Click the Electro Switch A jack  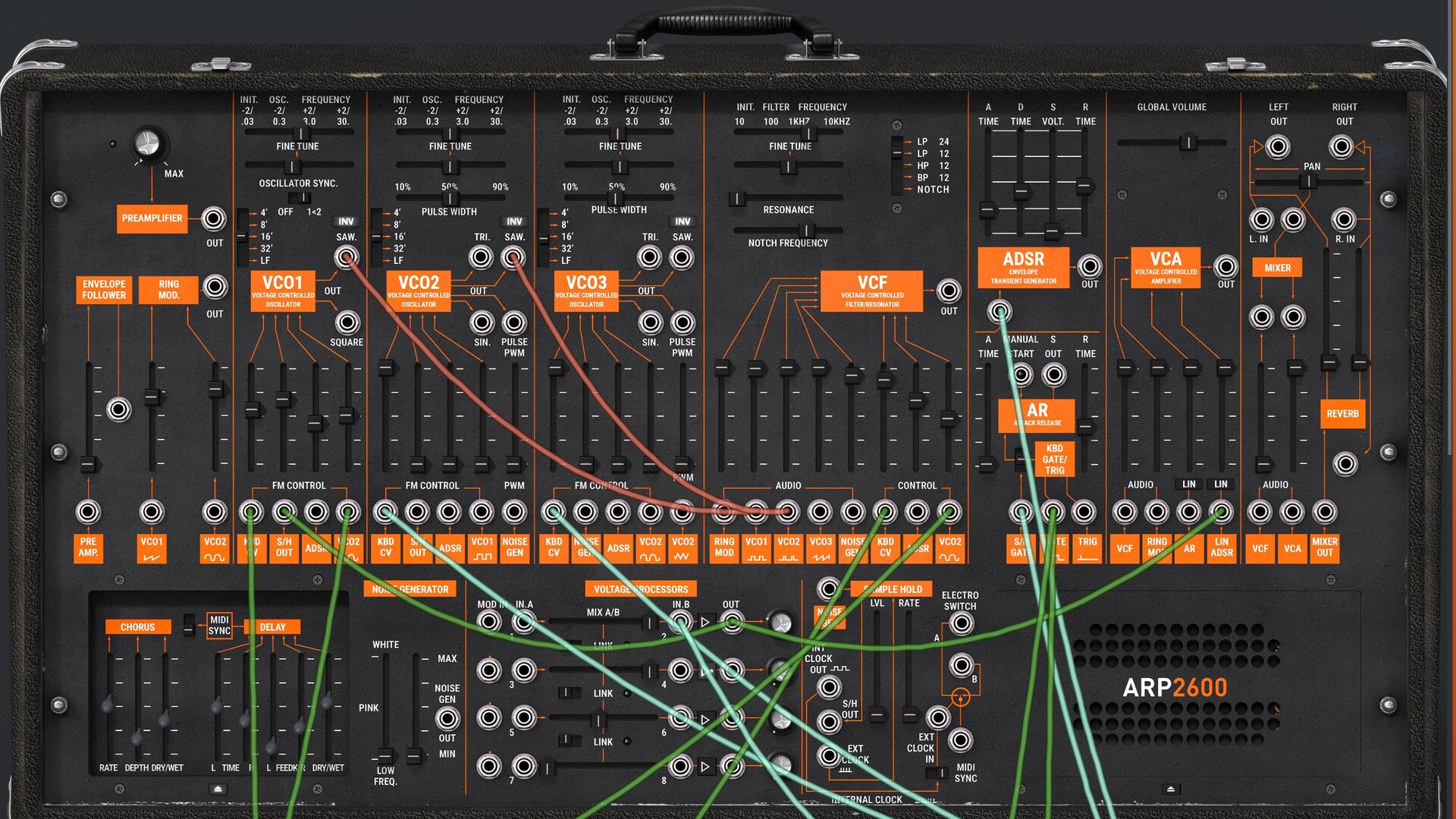[x=962, y=623]
